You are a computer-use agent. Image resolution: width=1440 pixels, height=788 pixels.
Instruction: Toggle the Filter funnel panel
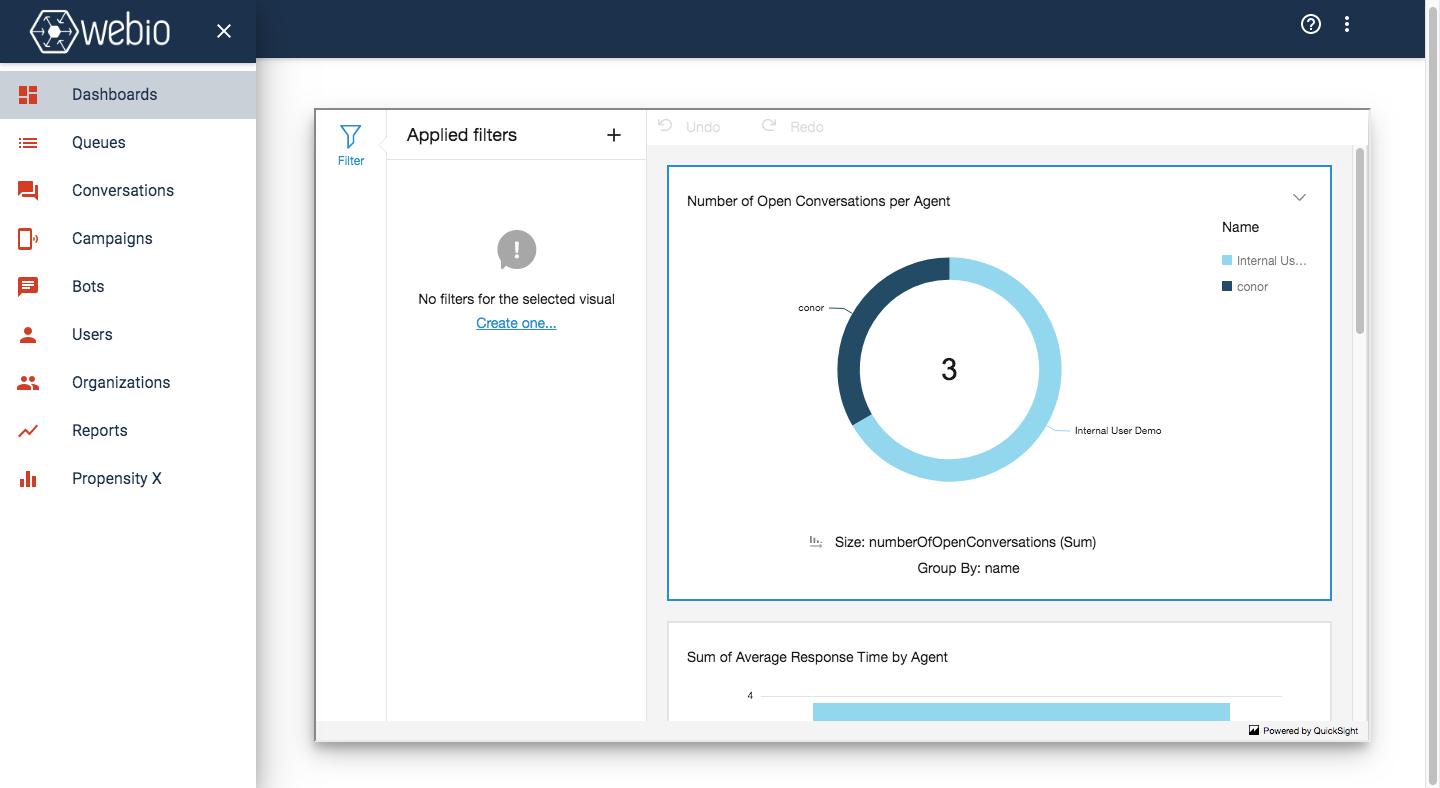point(351,145)
